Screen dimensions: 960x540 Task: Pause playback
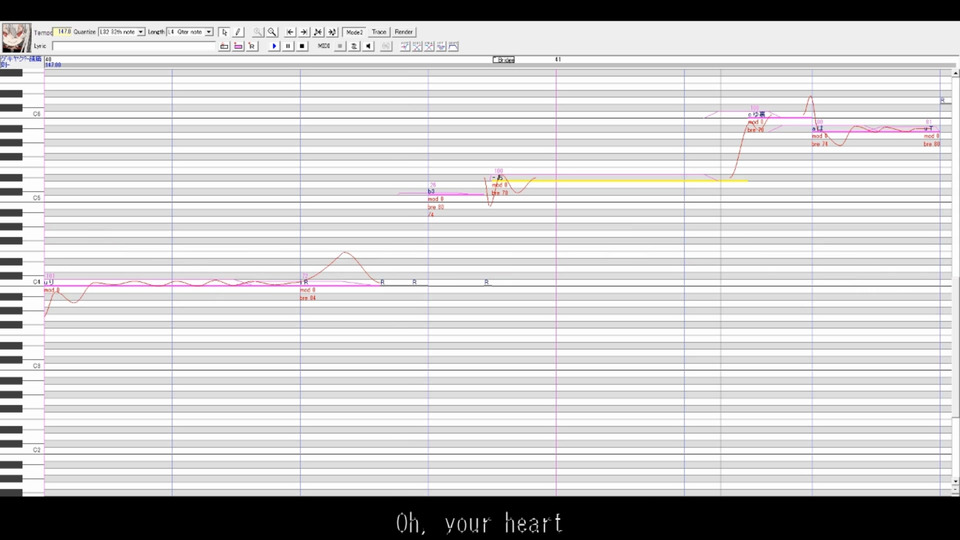(x=288, y=46)
